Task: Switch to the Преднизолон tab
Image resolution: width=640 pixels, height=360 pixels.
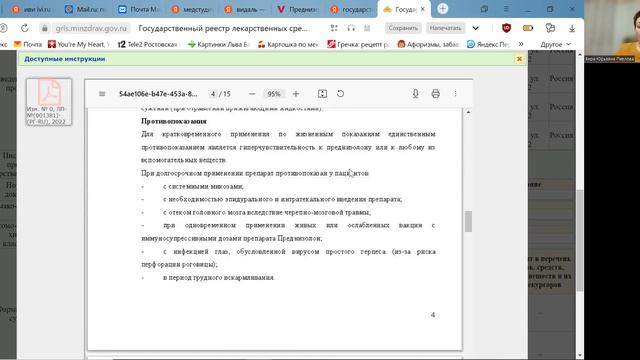Action: [298, 9]
